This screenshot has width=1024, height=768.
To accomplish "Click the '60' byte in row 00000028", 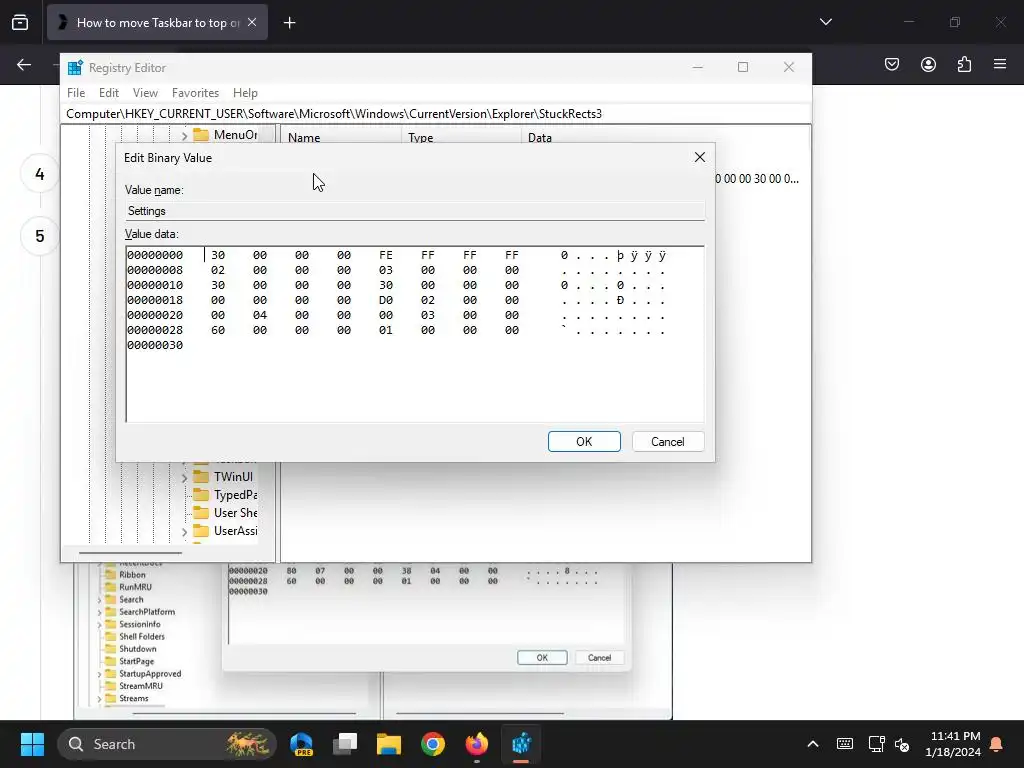I will coord(218,330).
